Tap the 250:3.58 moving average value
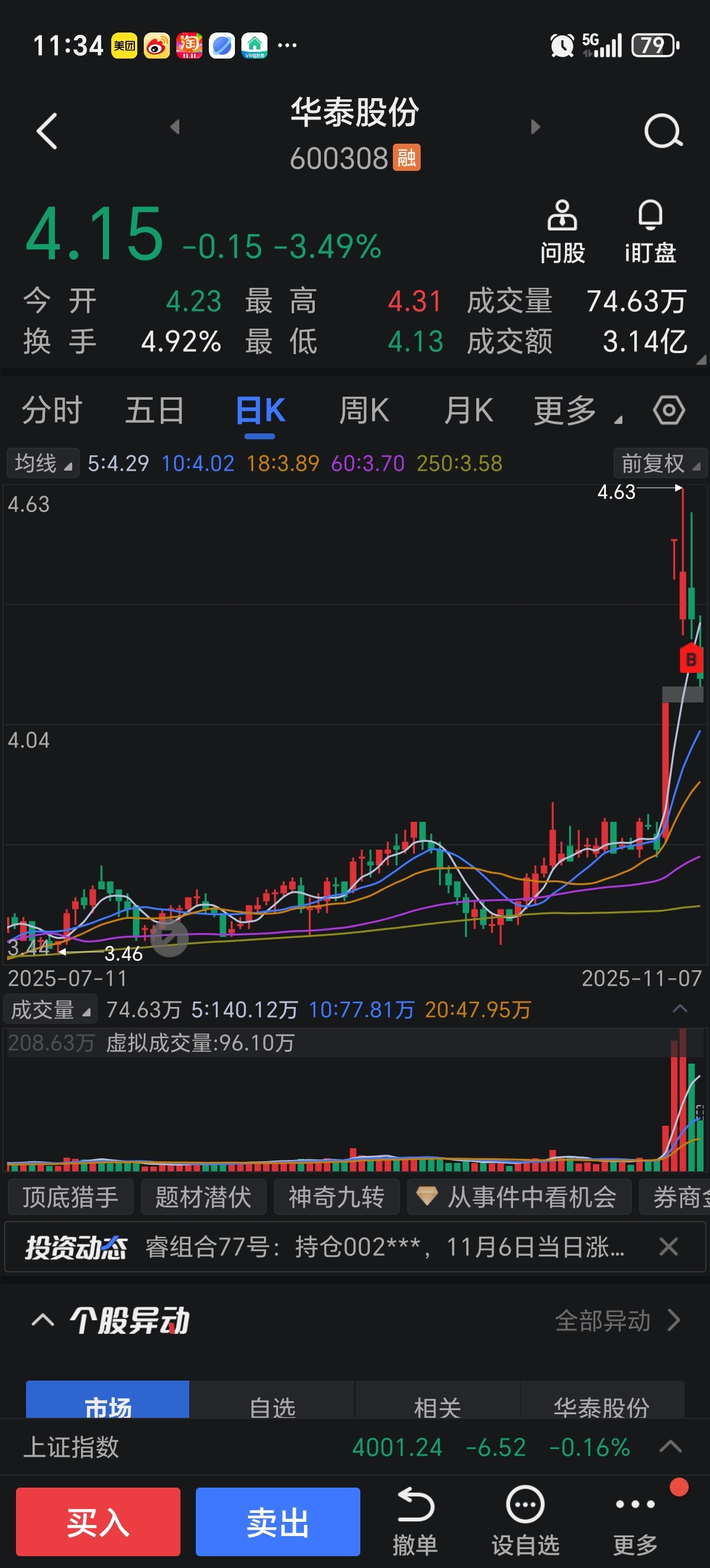The height and width of the screenshot is (1568, 710). pyautogui.click(x=459, y=464)
